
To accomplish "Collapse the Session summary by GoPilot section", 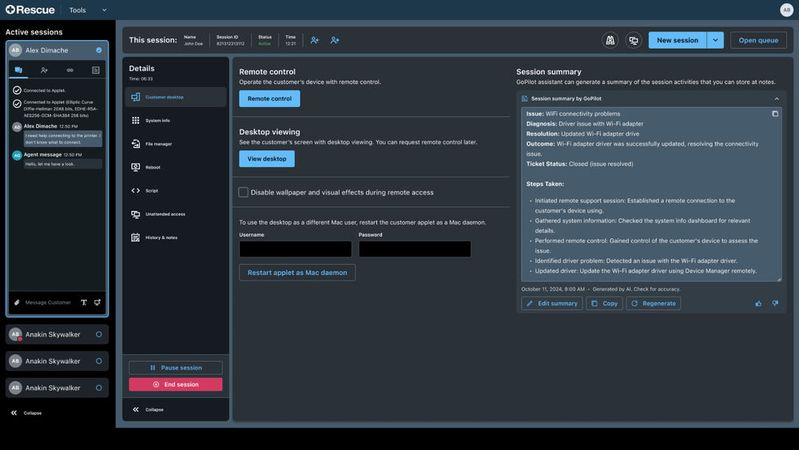I will click(x=777, y=99).
